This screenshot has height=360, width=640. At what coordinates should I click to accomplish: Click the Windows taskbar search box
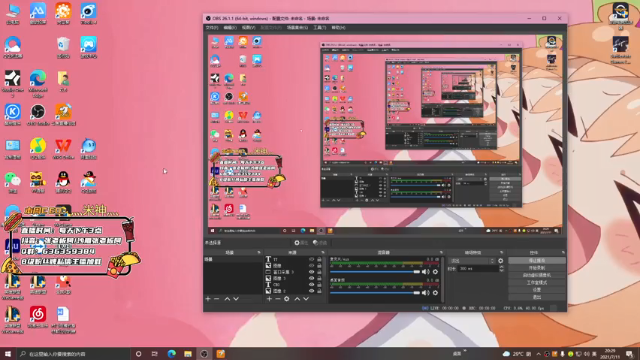[73, 354]
